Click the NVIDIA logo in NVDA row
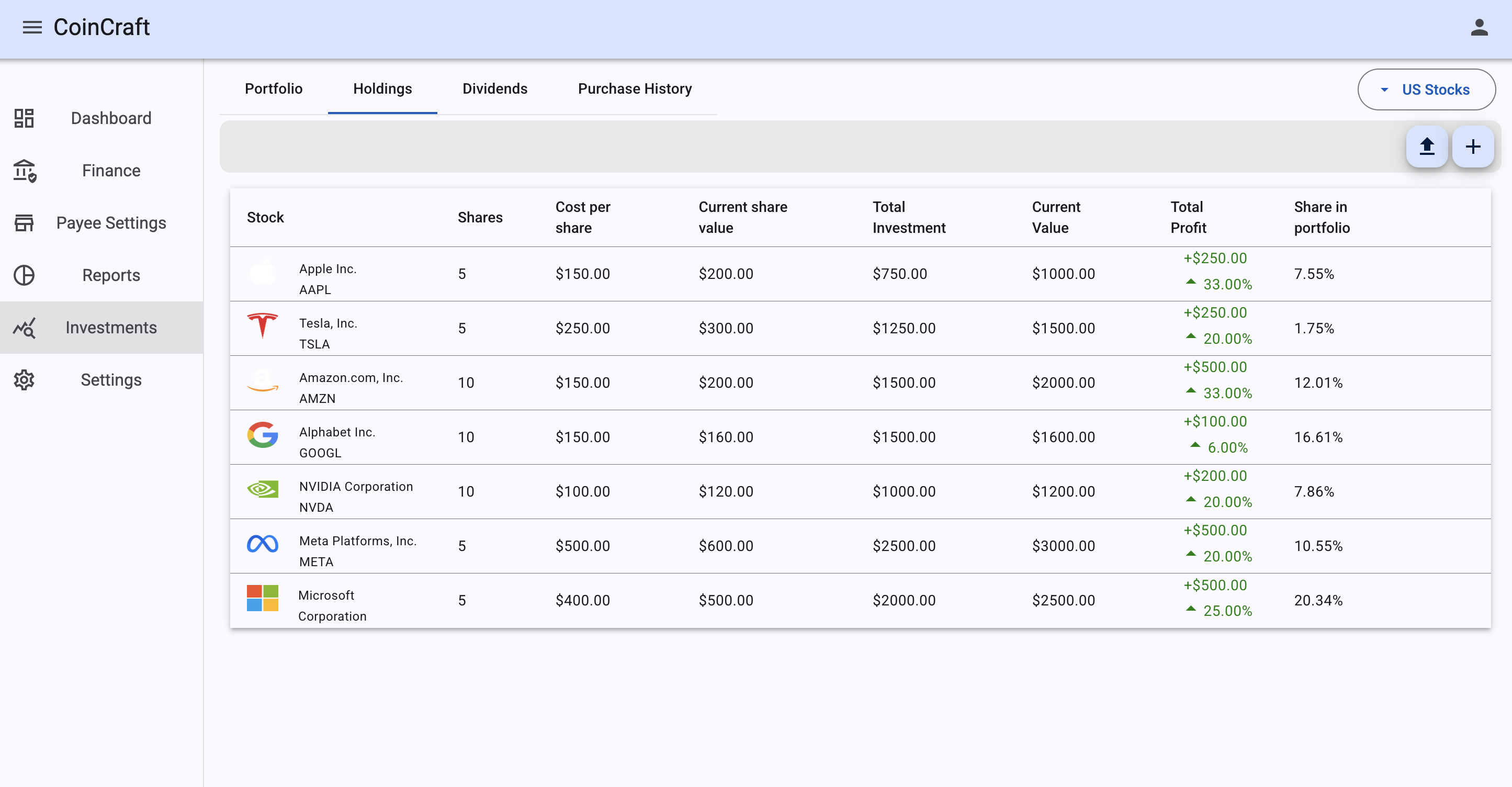 (x=262, y=489)
